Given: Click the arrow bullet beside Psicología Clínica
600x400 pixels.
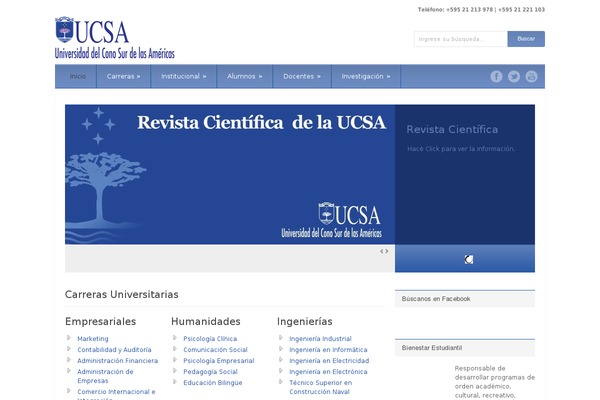Looking at the screenshot, I should (175, 338).
